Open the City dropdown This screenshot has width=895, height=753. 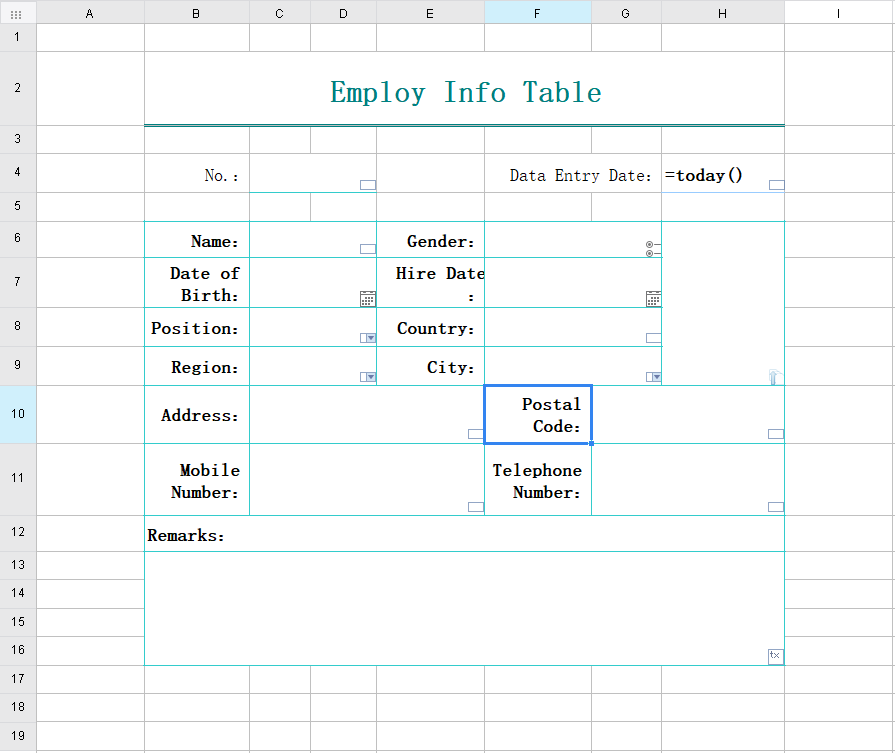point(654,376)
